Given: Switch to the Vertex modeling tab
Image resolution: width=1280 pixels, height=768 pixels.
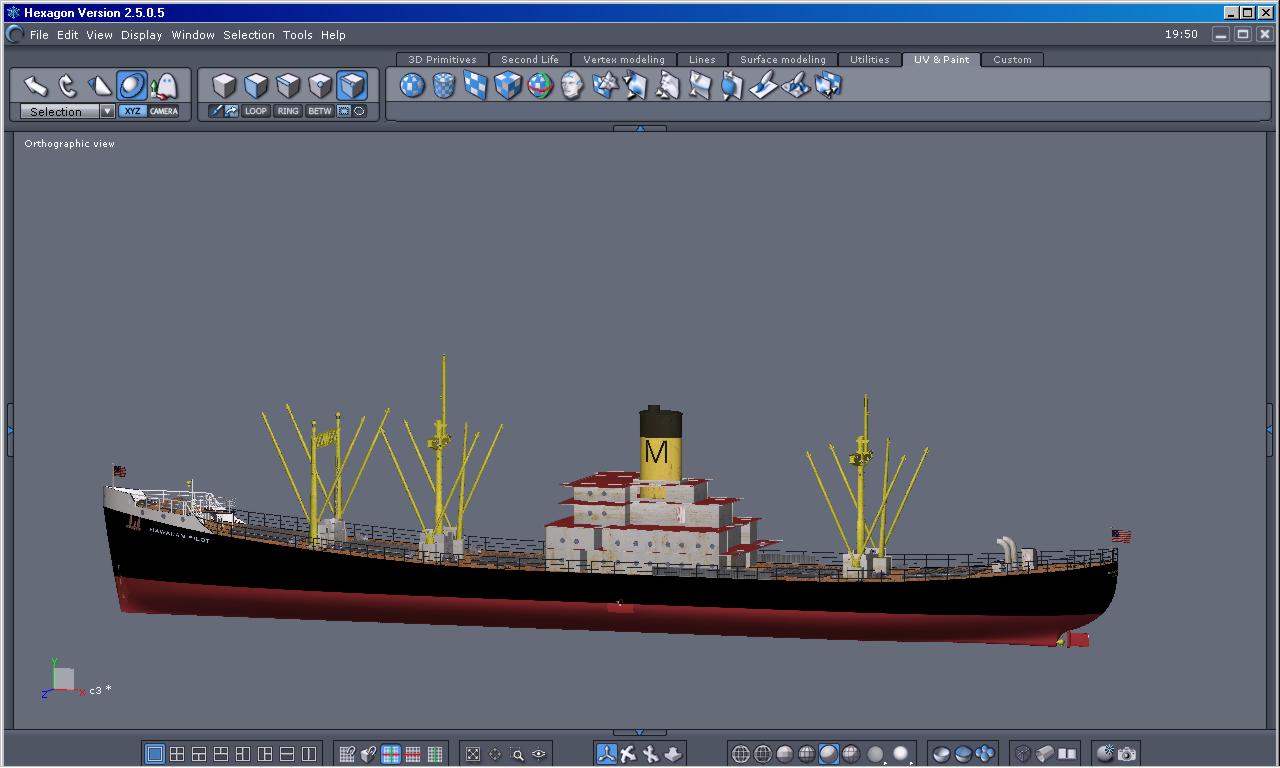Looking at the screenshot, I should click(623, 60).
